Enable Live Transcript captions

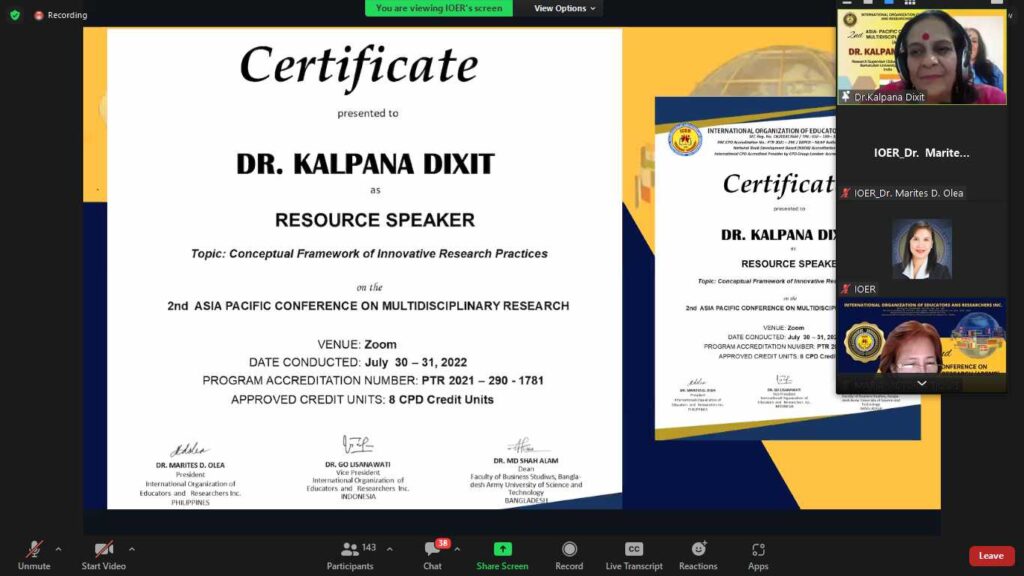633,549
